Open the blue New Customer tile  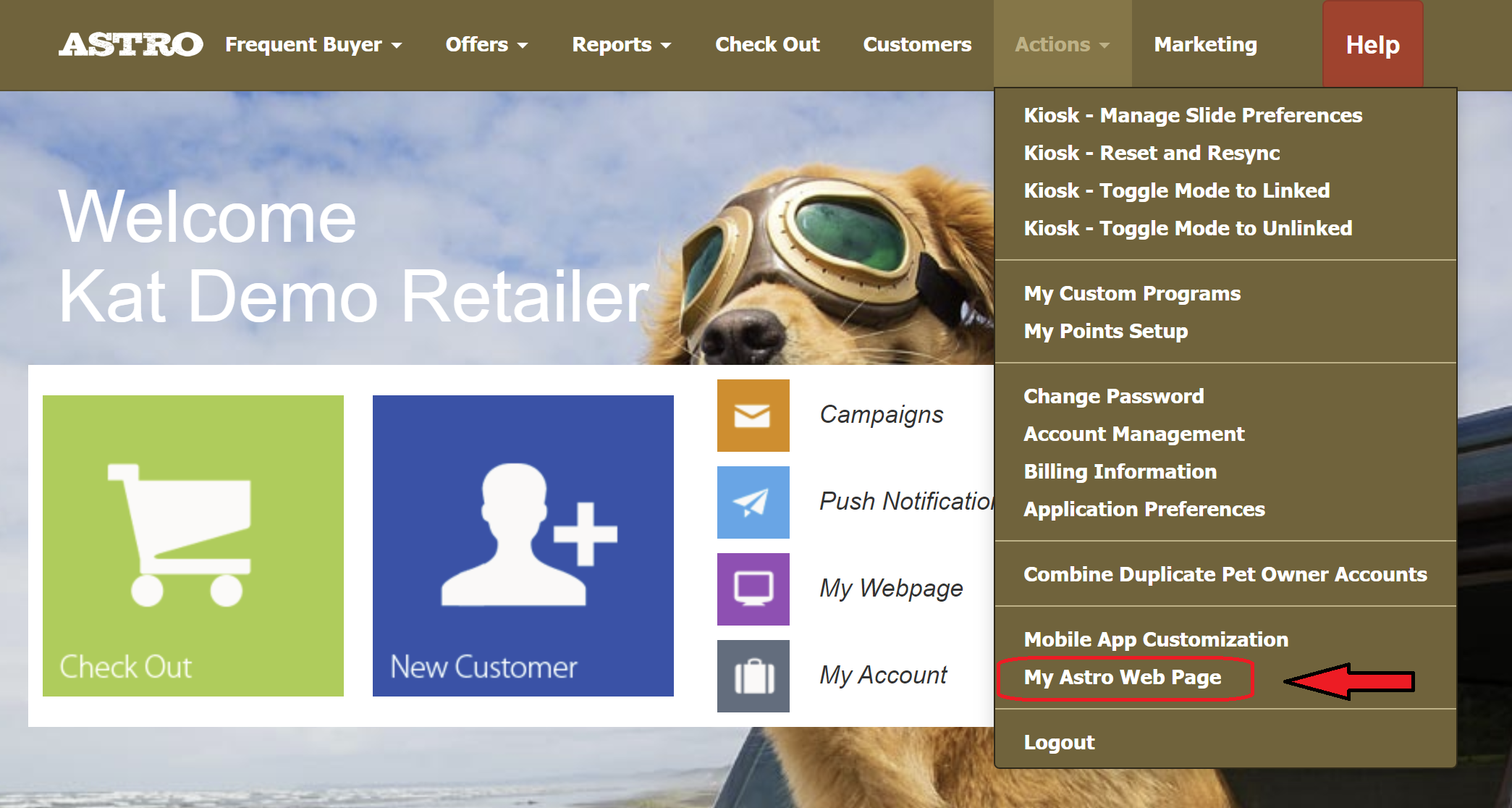click(523, 545)
